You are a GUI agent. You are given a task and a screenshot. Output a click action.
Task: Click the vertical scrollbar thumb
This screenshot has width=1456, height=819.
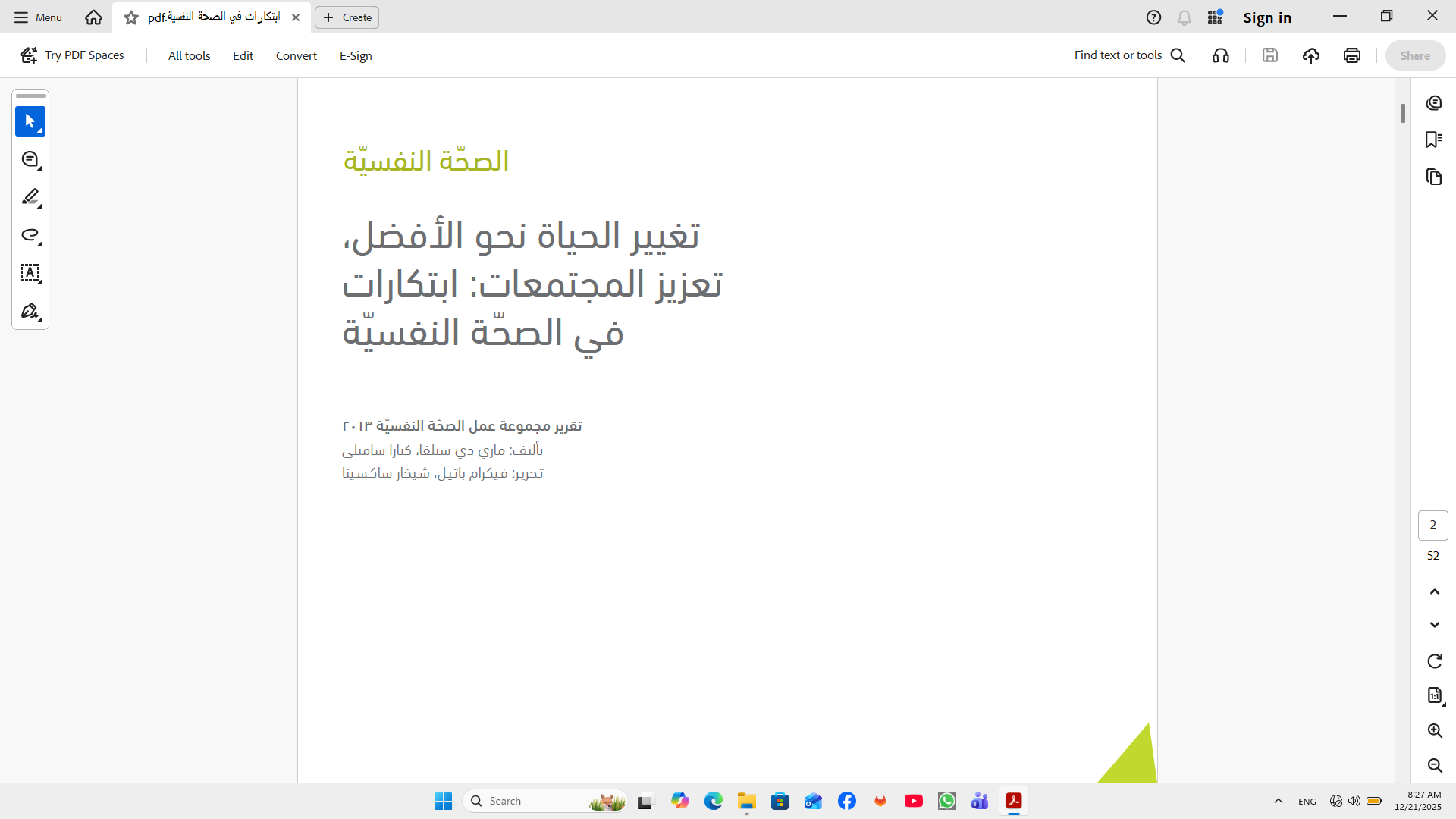[x=1403, y=113]
